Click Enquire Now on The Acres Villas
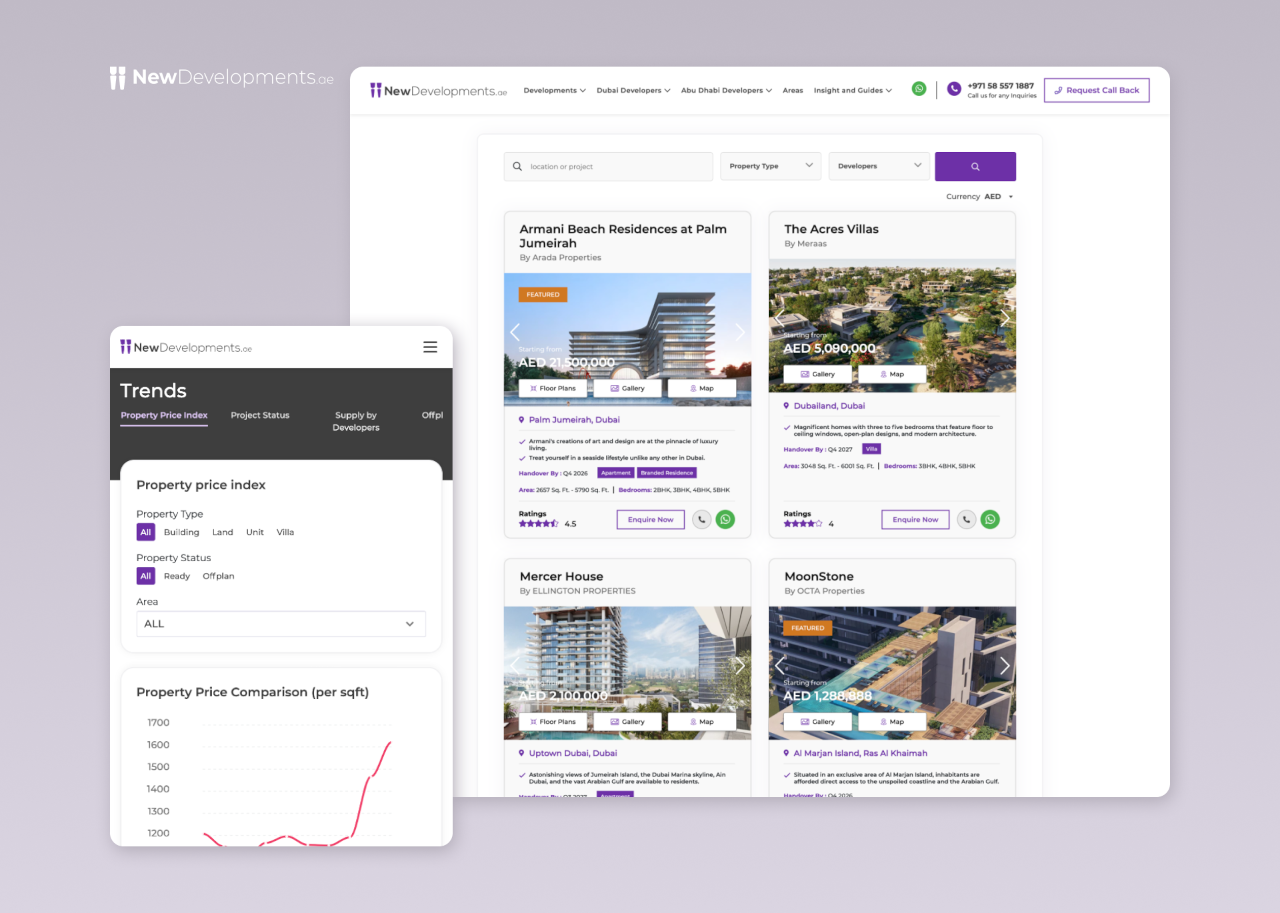1280x913 pixels. pyautogui.click(x=915, y=519)
